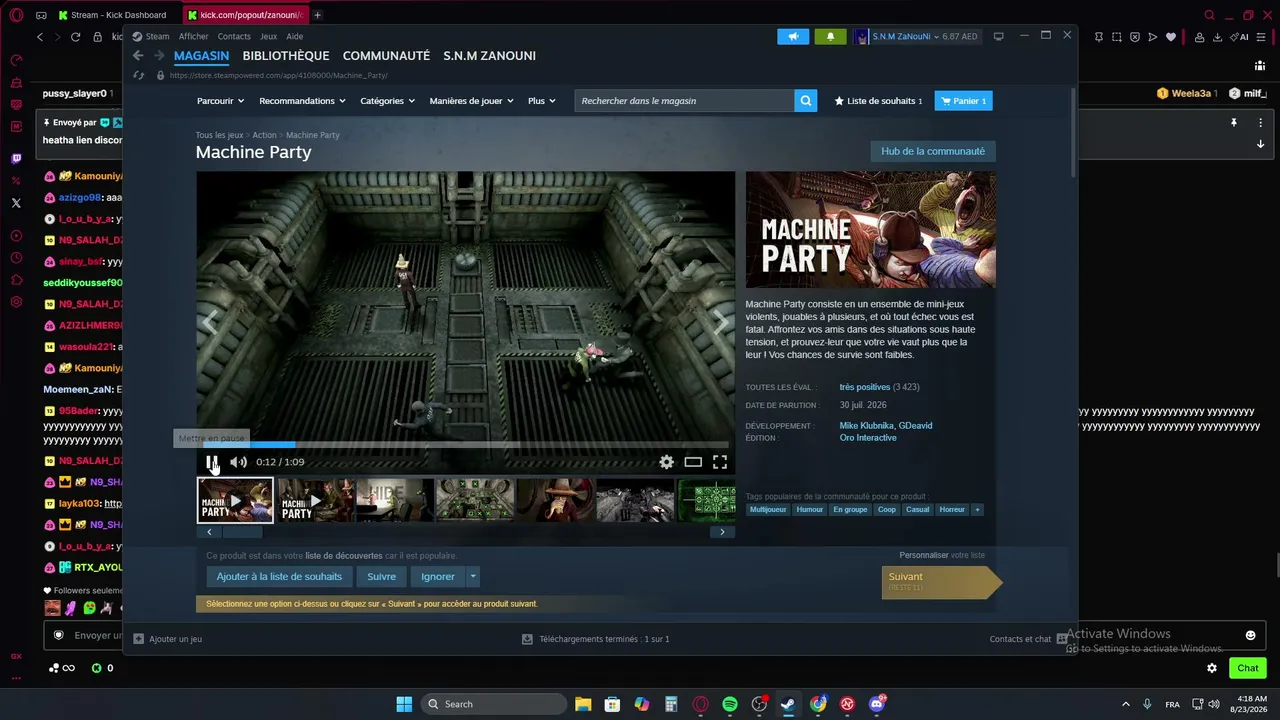Click 'Ajouter à la liste de souhaits'

click(x=279, y=577)
